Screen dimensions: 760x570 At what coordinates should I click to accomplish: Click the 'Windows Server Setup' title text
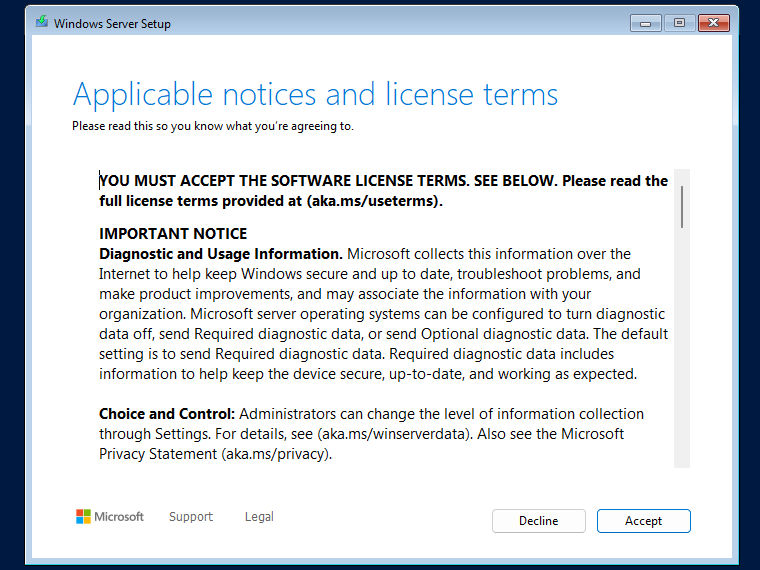coord(112,24)
